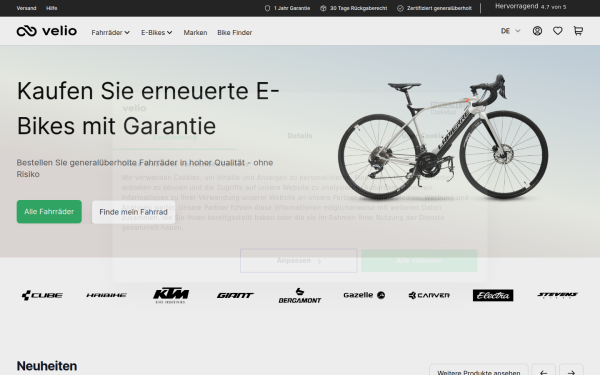Click the velio logo in header
The width and height of the screenshot is (600, 375).
click(47, 31)
